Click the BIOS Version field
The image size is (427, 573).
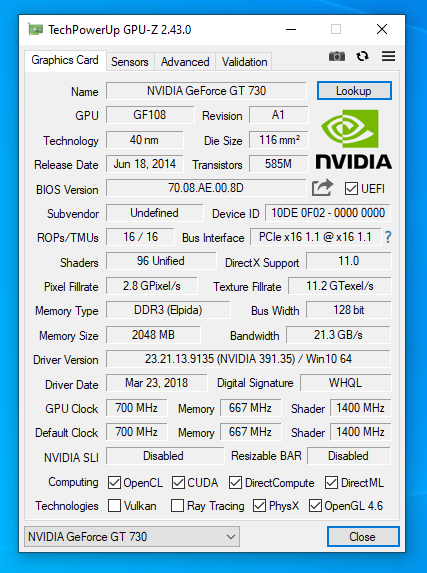pyautogui.click(x=206, y=188)
